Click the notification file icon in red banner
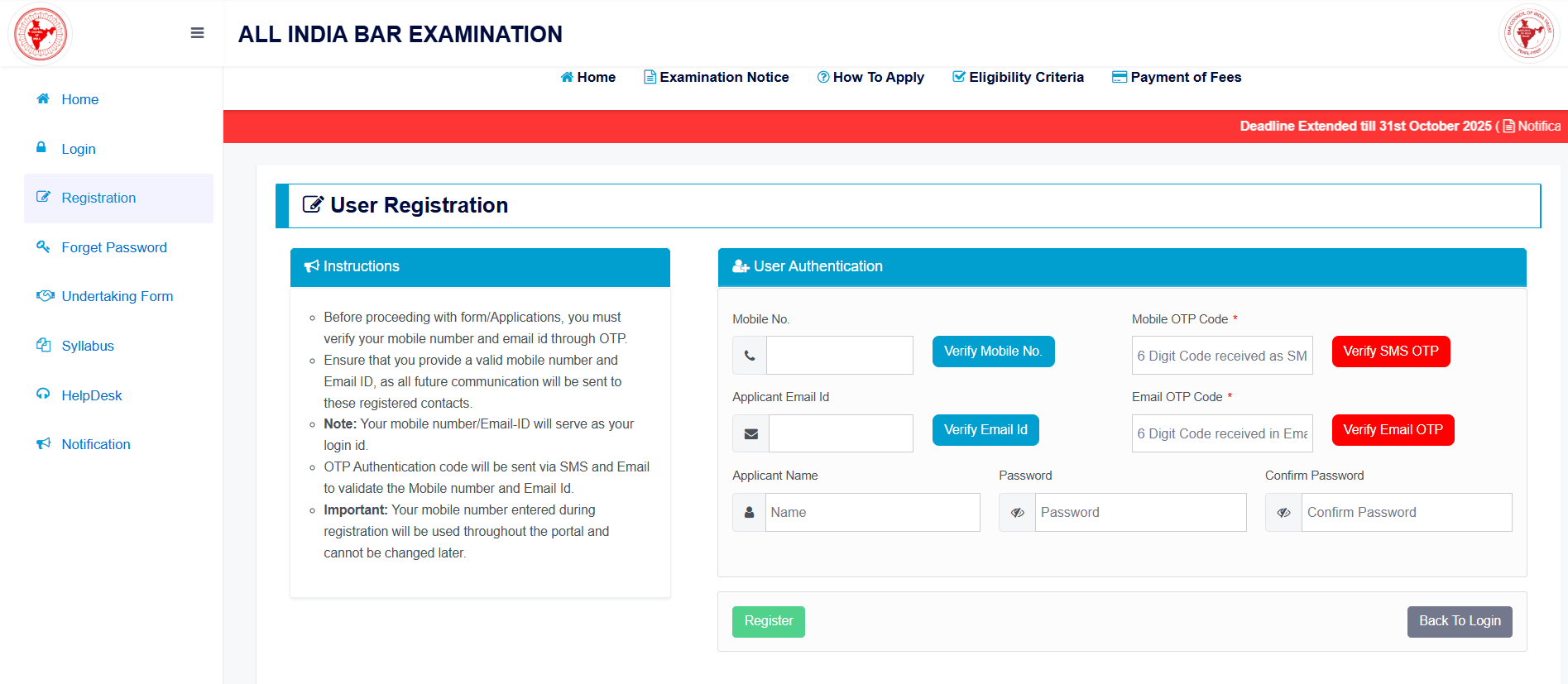This screenshot has height=684, width=1568. (x=1509, y=126)
